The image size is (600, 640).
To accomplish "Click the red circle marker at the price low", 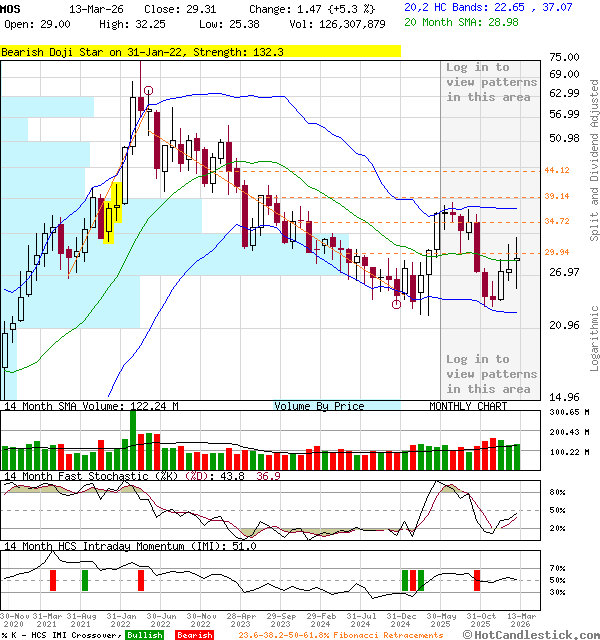I will tap(397, 305).
